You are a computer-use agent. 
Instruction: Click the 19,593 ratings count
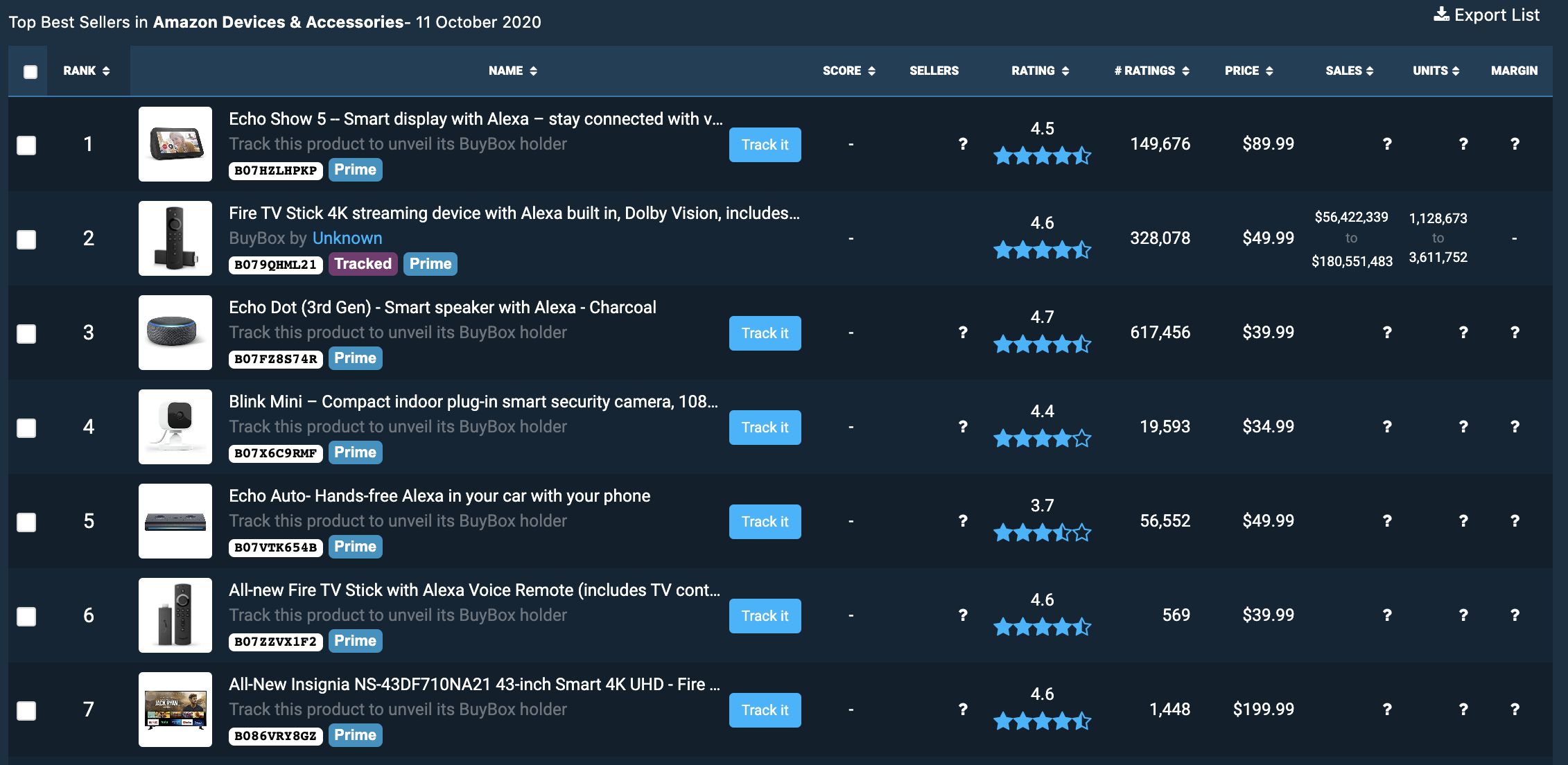coord(1165,427)
